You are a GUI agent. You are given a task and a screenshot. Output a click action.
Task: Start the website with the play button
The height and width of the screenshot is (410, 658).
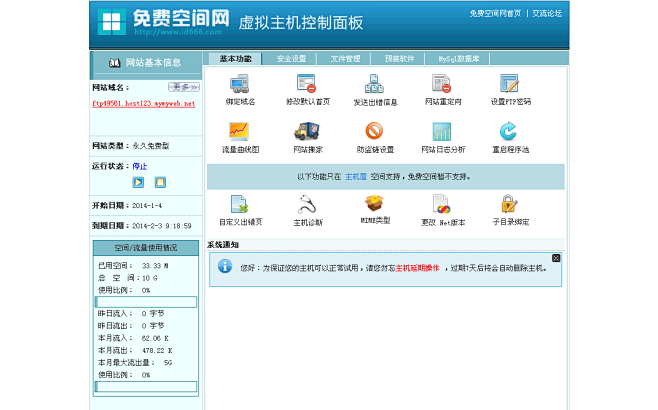click(x=138, y=182)
